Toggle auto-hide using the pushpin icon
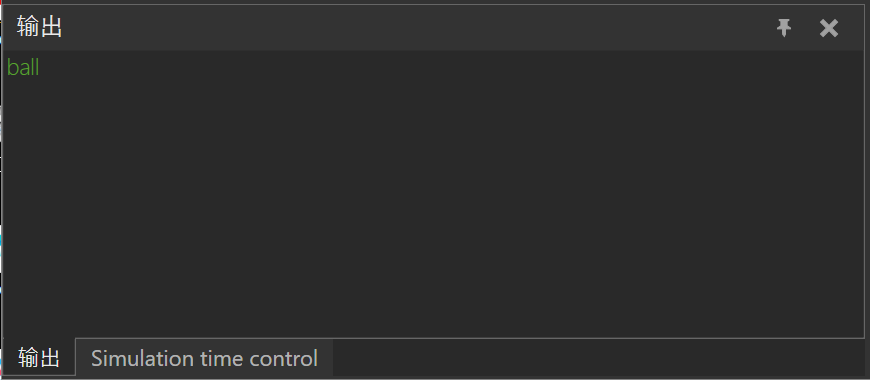870x380 pixels. (783, 28)
